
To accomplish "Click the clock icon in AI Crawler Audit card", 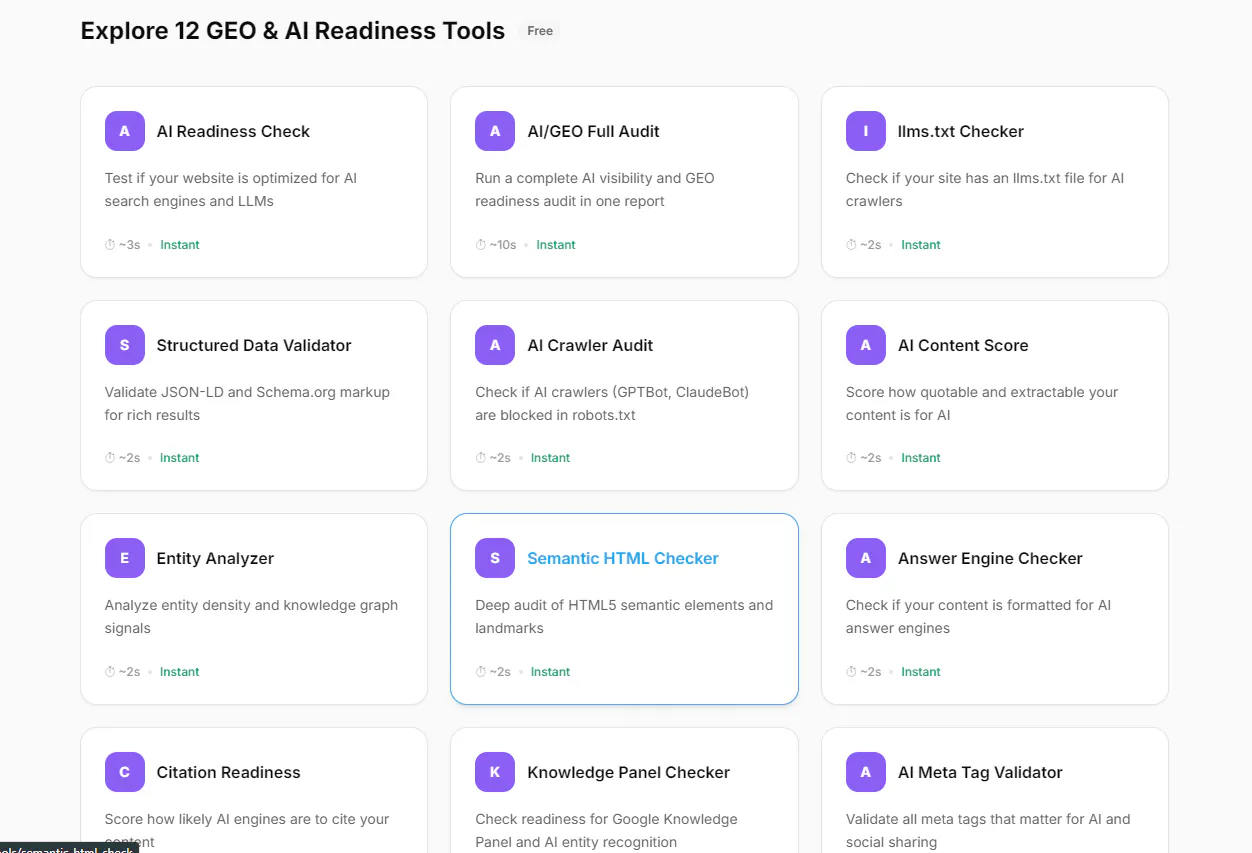I will (481, 458).
